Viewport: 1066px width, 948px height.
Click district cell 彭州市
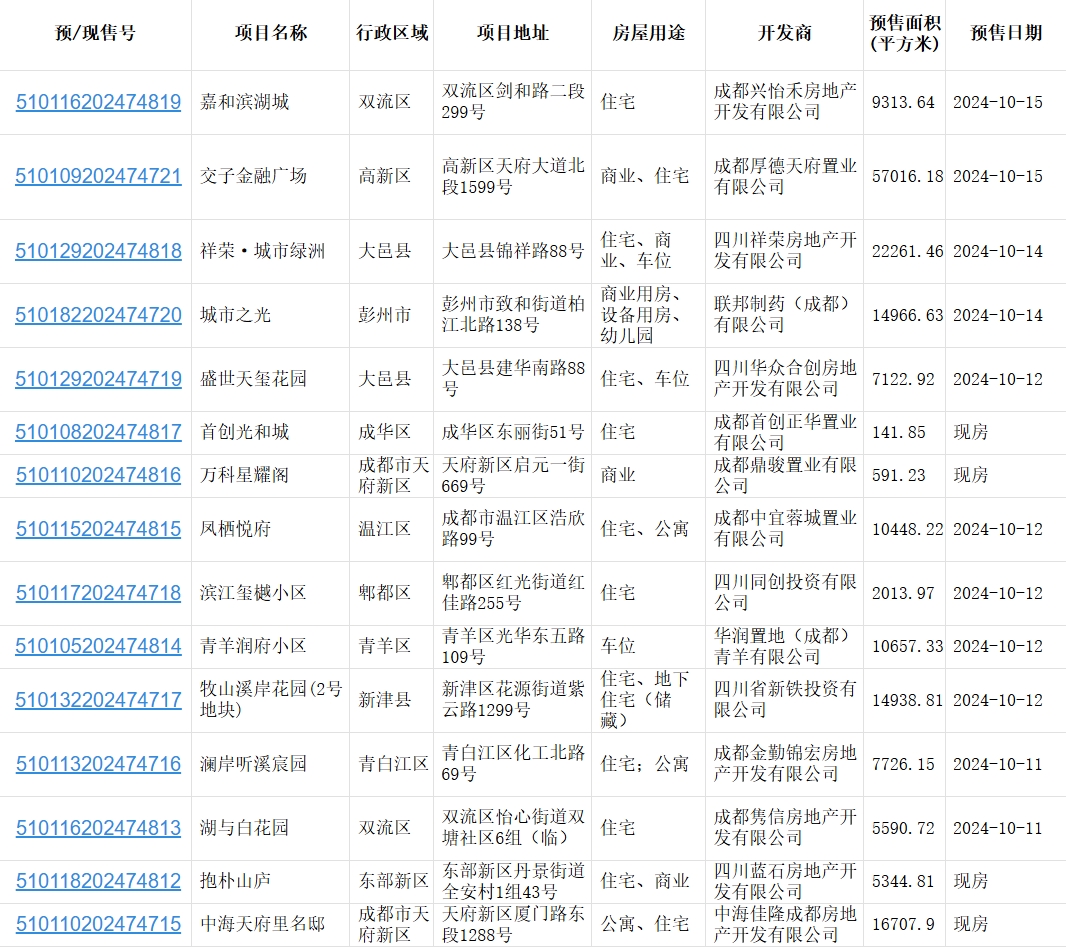tap(385, 315)
